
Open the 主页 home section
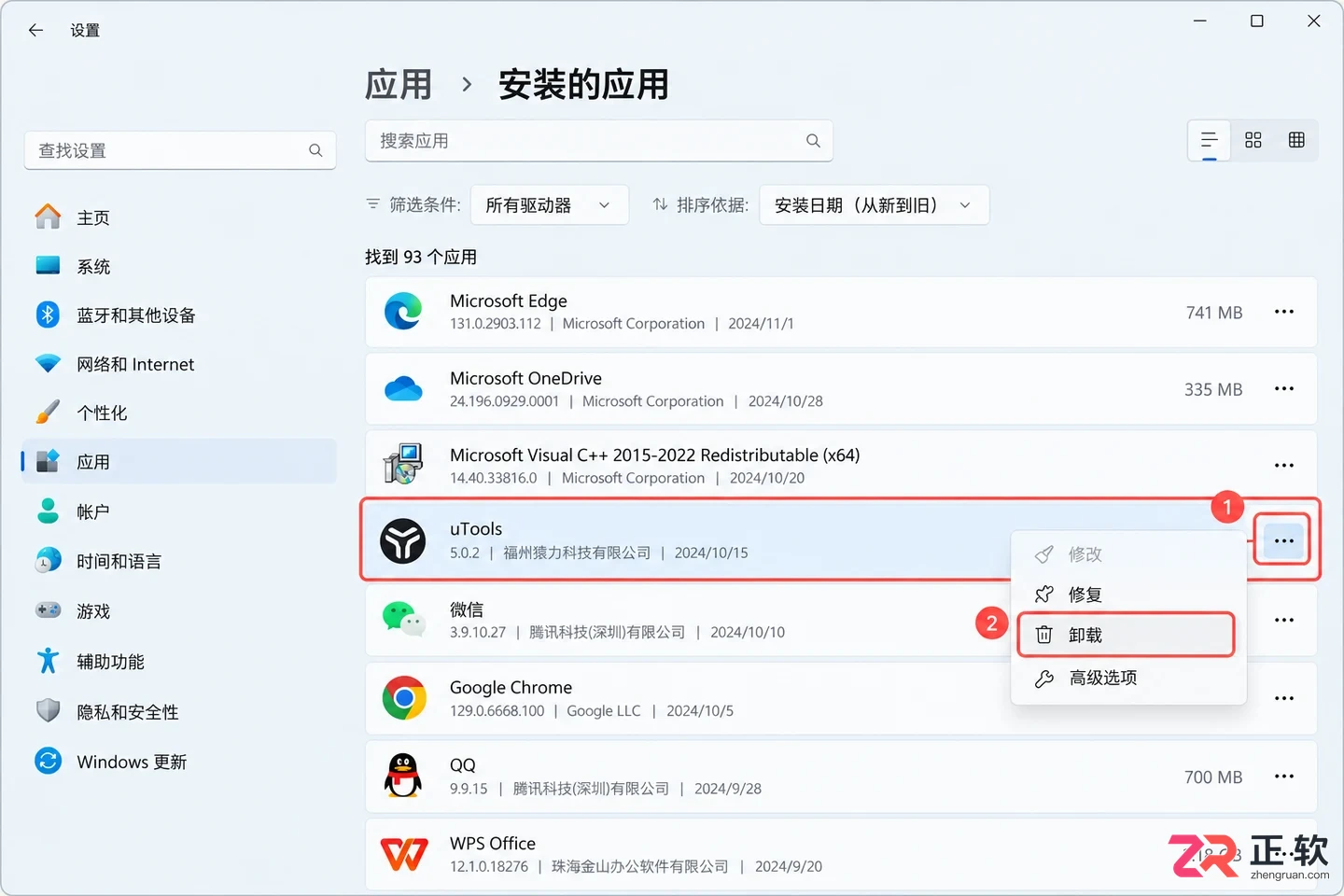179,217
